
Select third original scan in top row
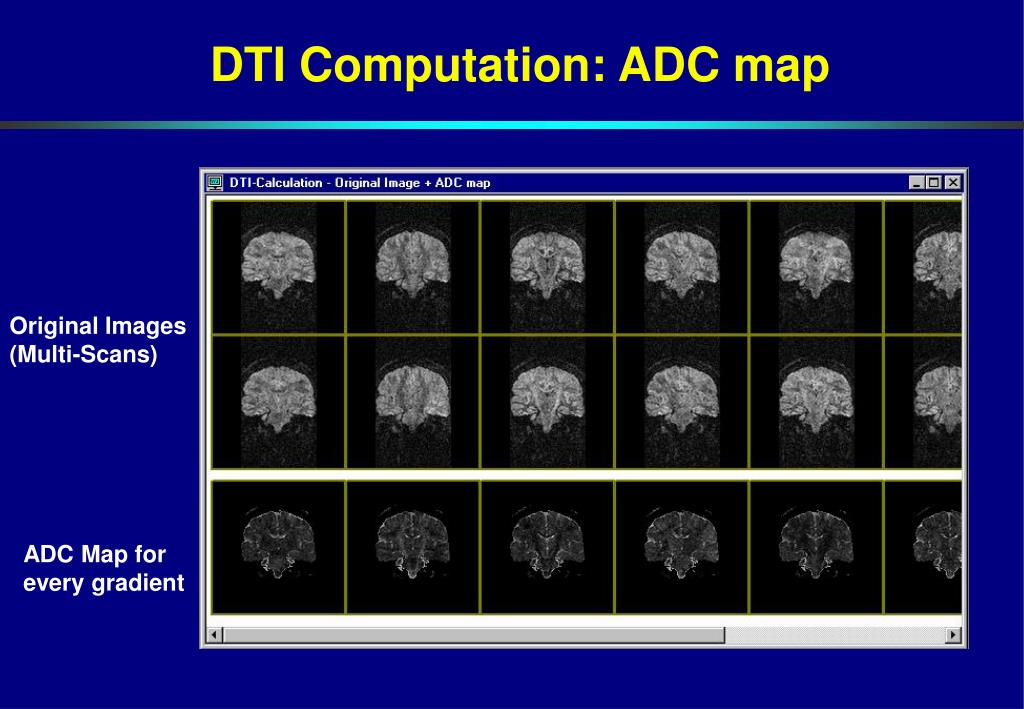point(548,267)
